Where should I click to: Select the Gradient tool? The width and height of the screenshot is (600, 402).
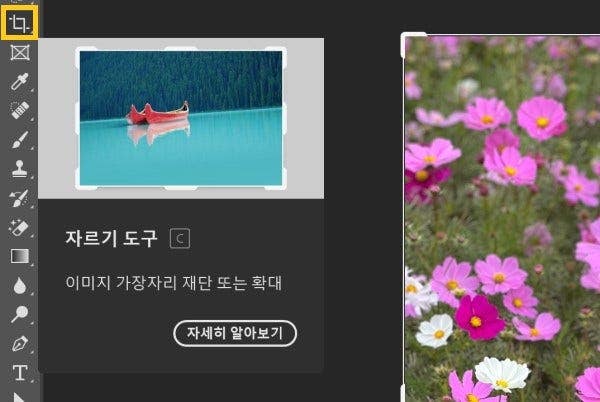click(x=20, y=256)
